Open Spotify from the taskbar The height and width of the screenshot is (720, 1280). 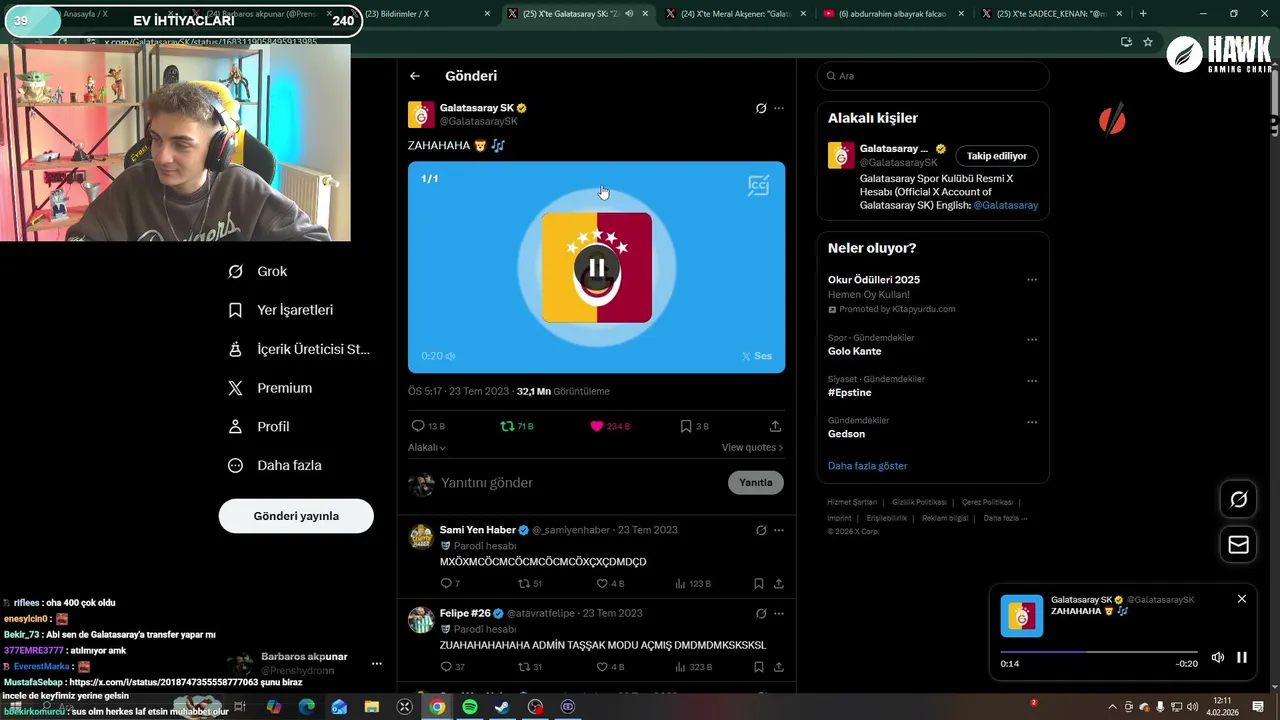pos(470,707)
